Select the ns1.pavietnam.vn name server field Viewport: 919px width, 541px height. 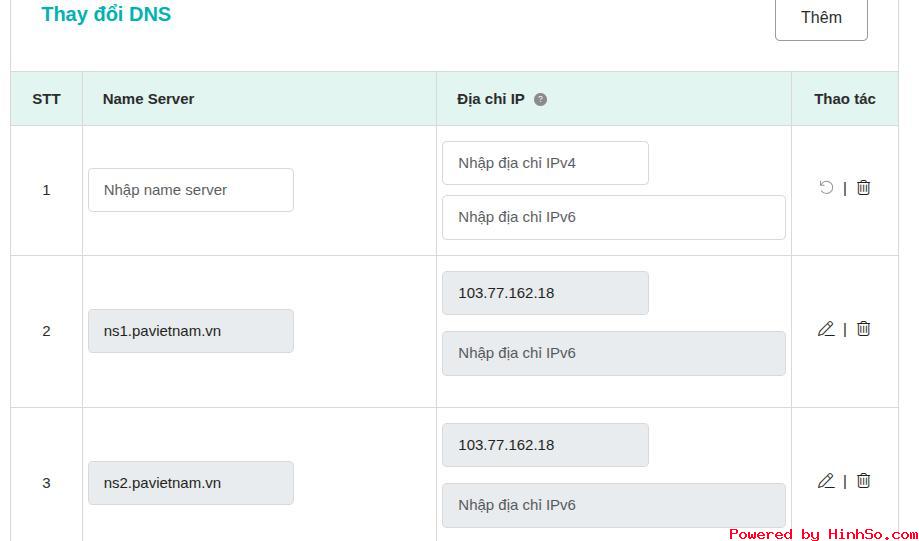click(191, 331)
